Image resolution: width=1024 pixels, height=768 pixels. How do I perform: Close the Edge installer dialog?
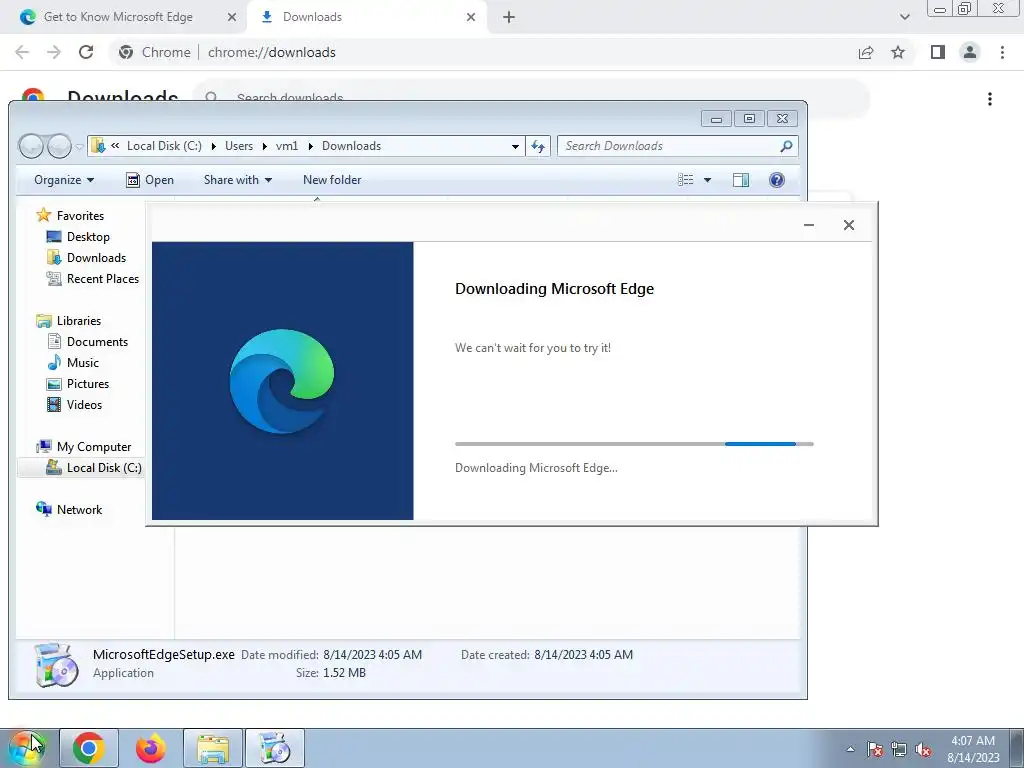[848, 225]
